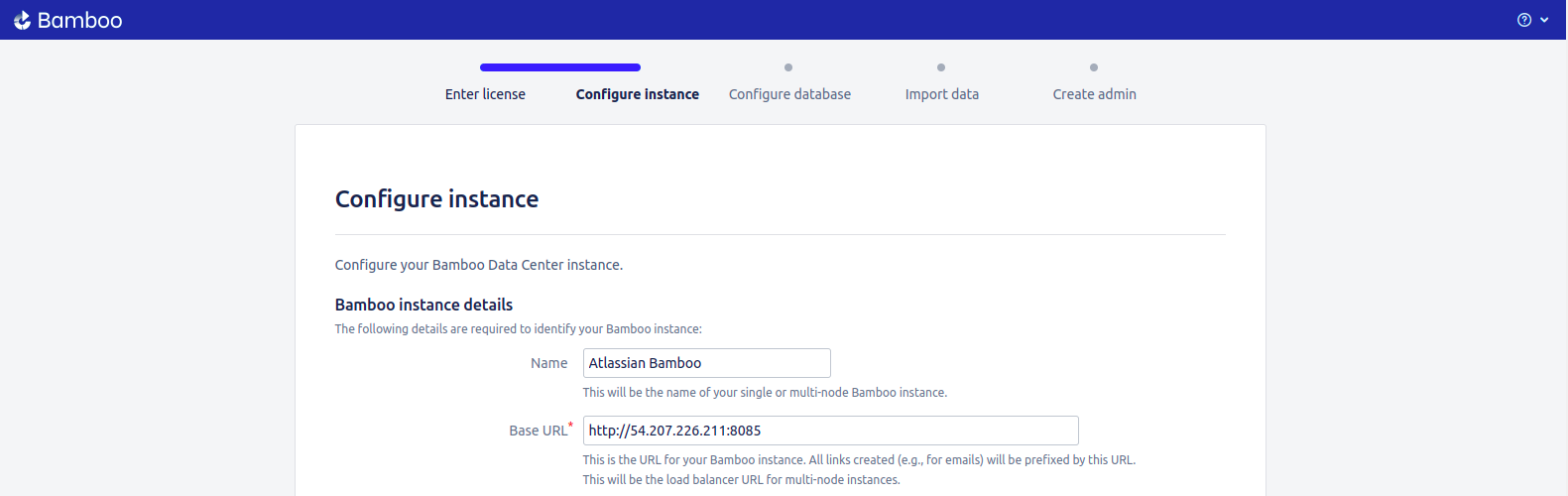This screenshot has width=1568, height=496.
Task: Expand the help menu chevron arrow
Action: [x=1544, y=20]
